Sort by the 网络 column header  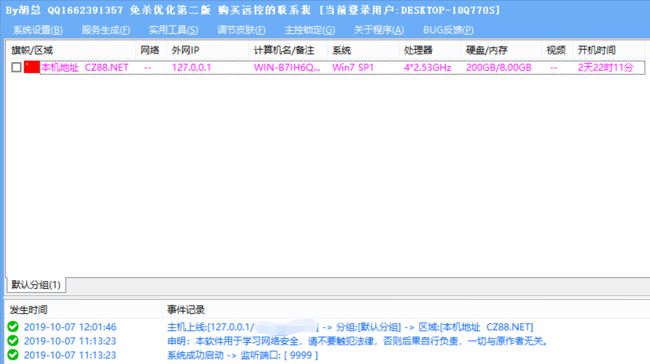(x=150, y=50)
